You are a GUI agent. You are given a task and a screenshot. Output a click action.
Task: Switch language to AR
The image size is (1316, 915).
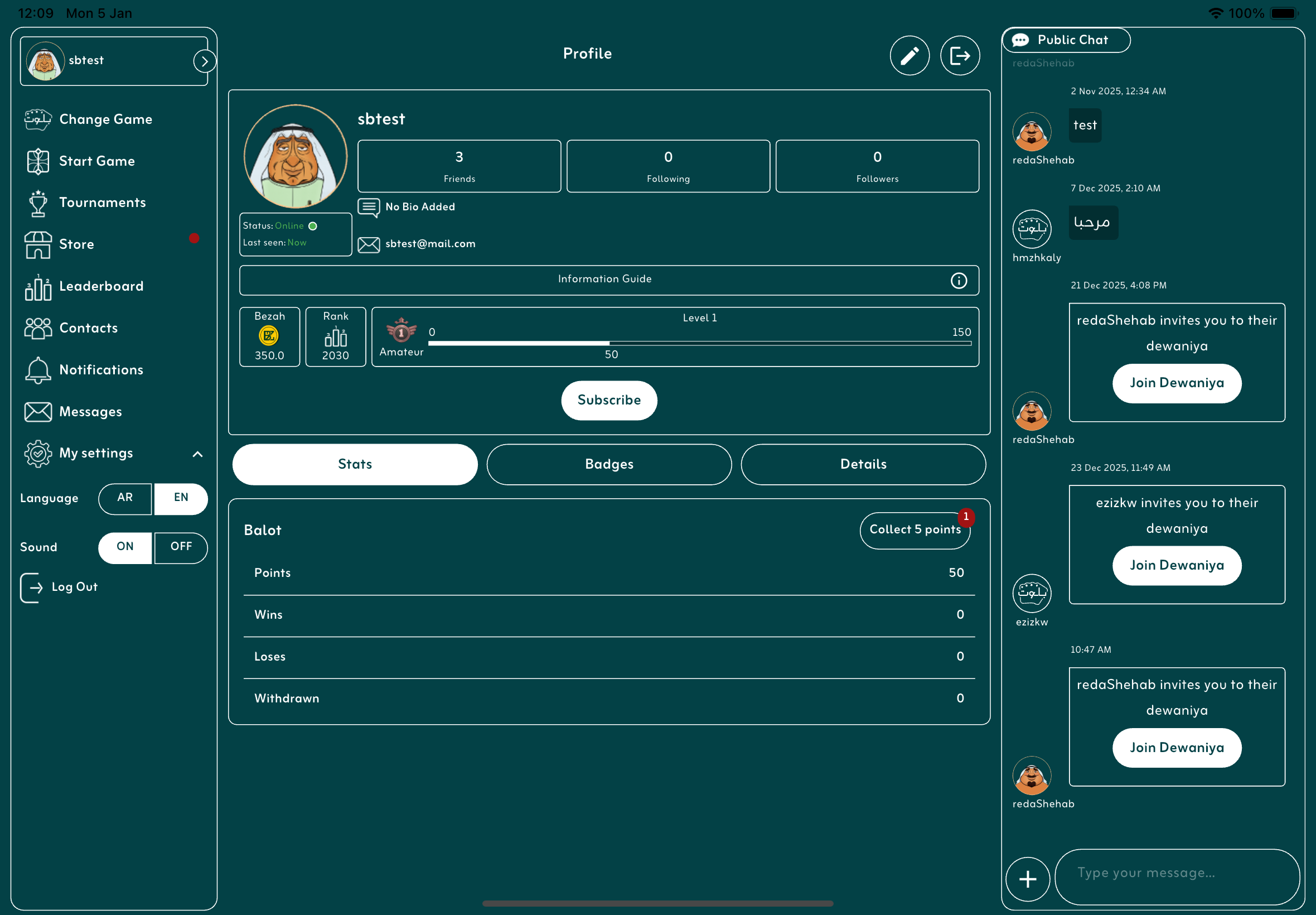125,498
